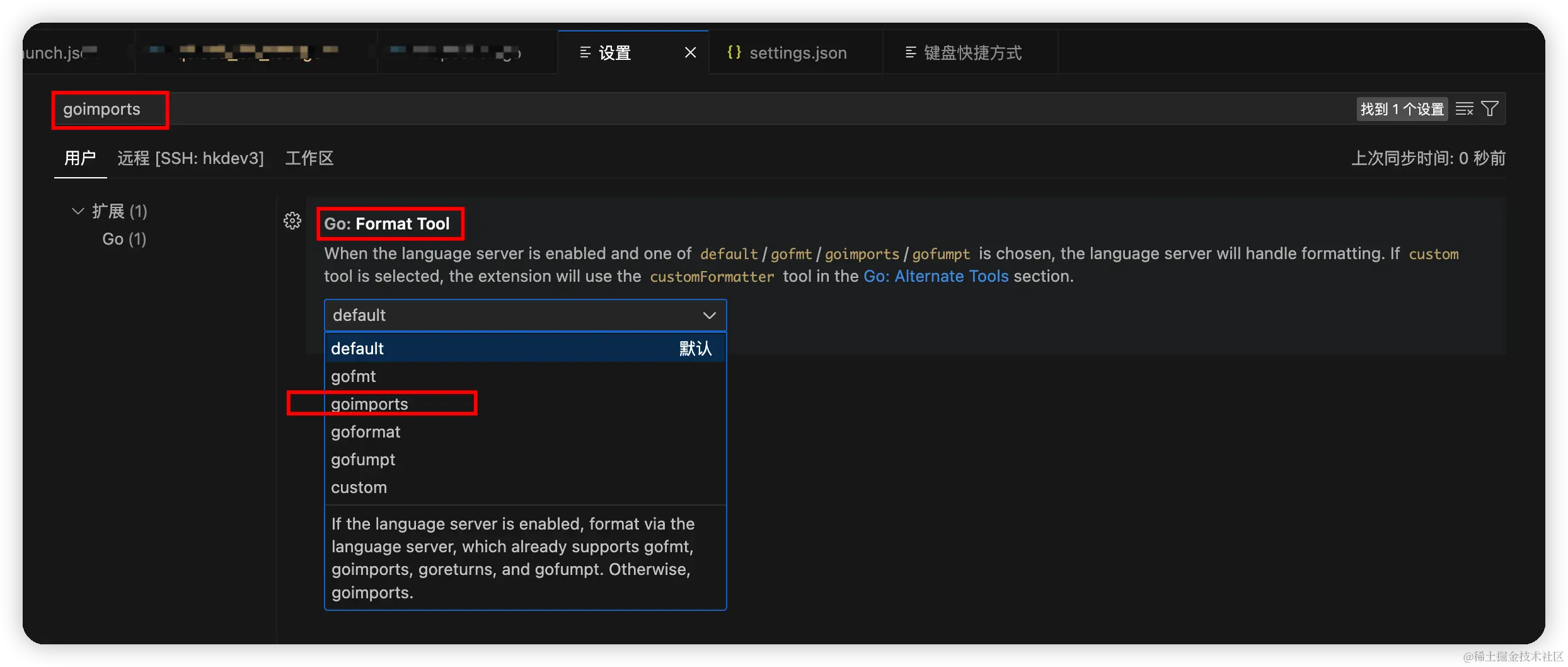Choose goformat from the format tool list
This screenshot has height=667, width=1568.
[525, 432]
